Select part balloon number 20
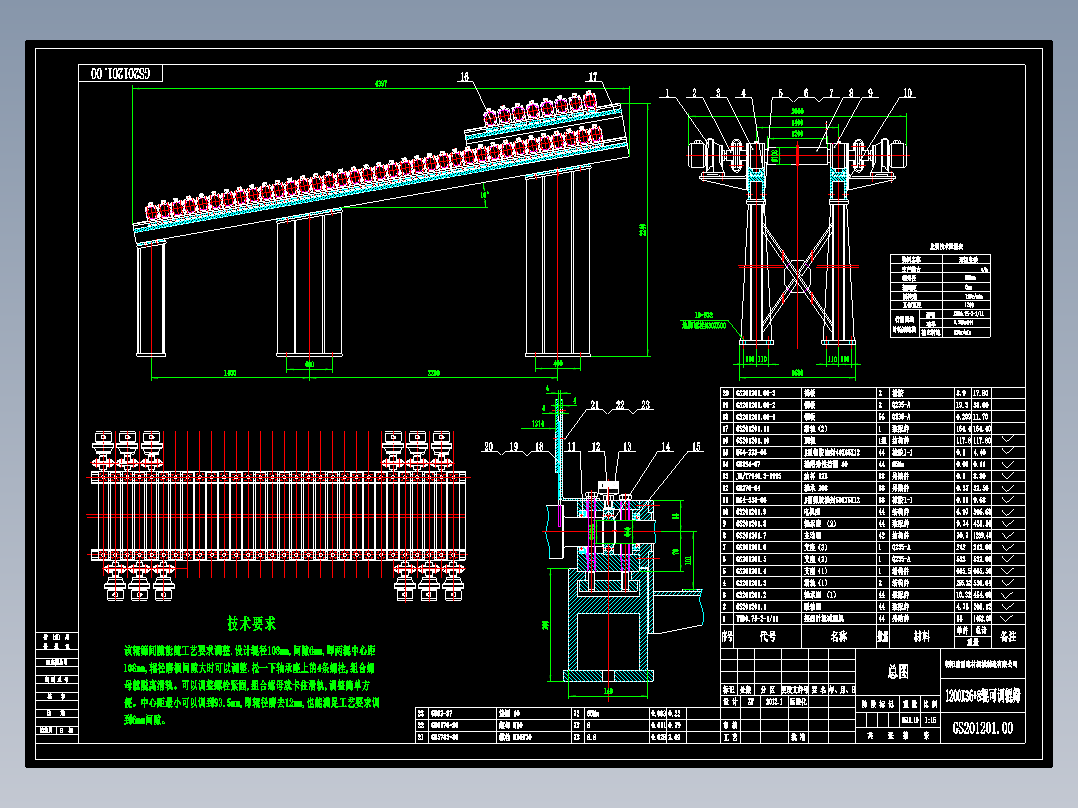The width and height of the screenshot is (1078, 808). pyautogui.click(x=488, y=446)
